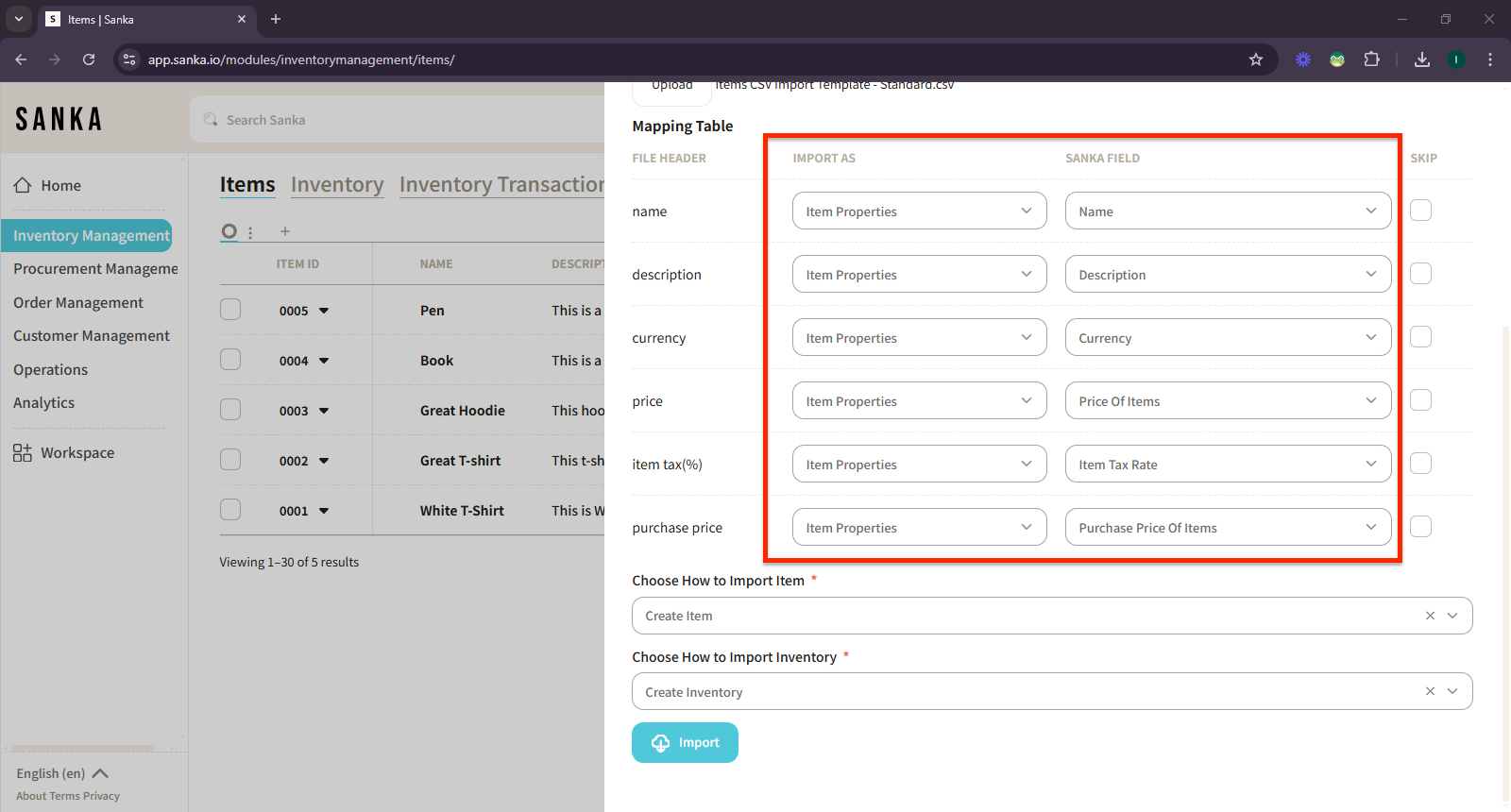Image resolution: width=1511 pixels, height=812 pixels.
Task: Click the Search Sanka field
Action: (397, 120)
